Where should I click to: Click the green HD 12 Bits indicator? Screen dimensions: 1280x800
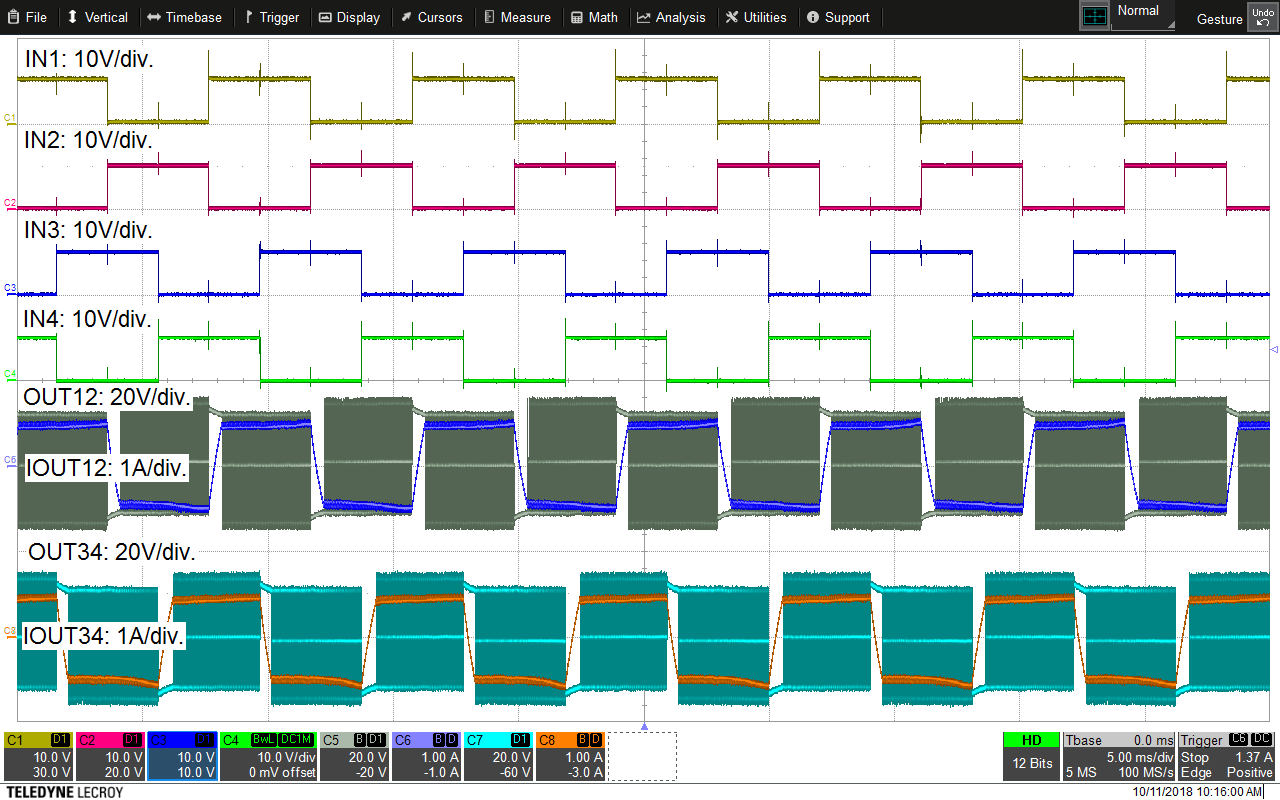coord(1030,756)
